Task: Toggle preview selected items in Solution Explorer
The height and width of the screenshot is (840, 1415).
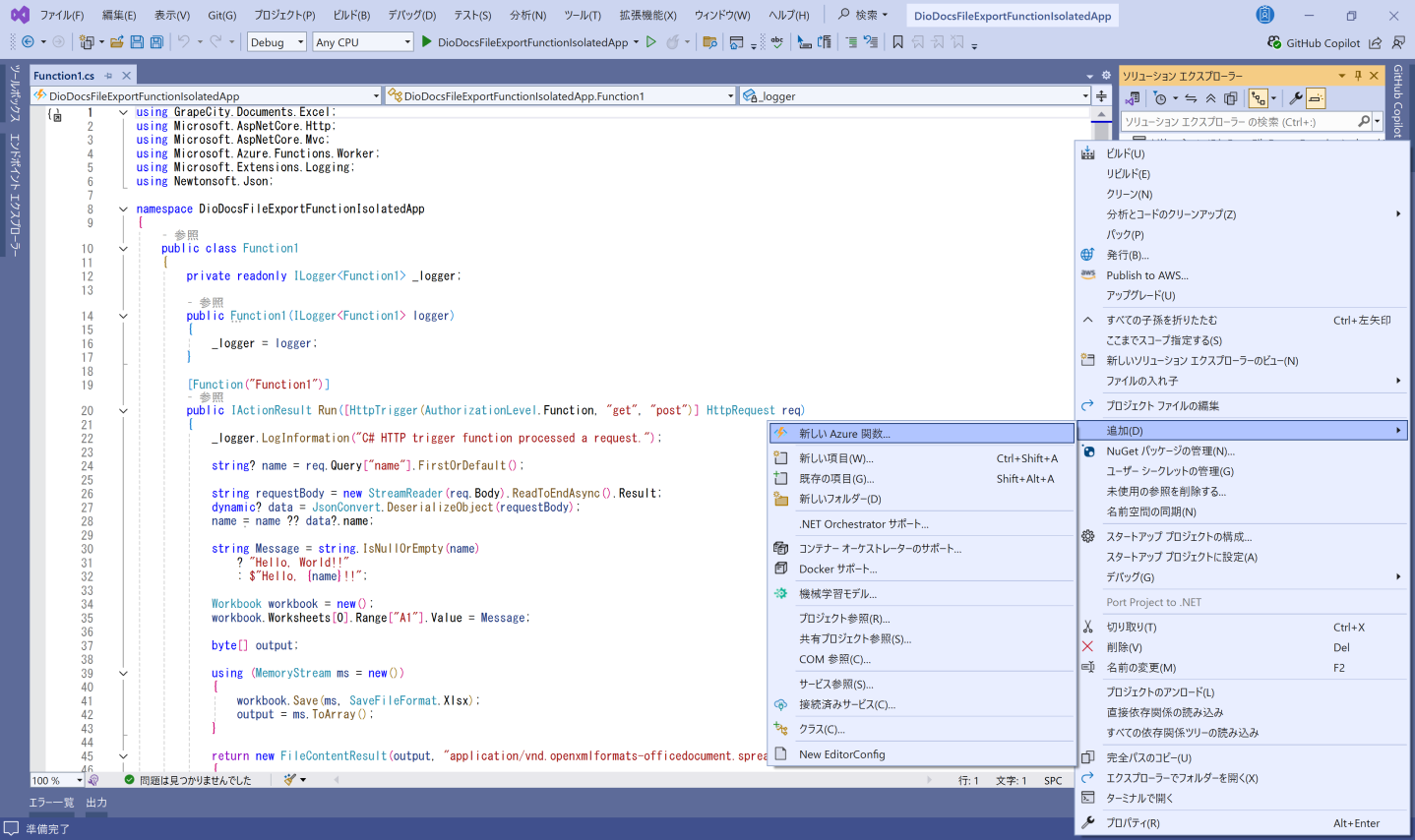Action: click(x=1317, y=98)
